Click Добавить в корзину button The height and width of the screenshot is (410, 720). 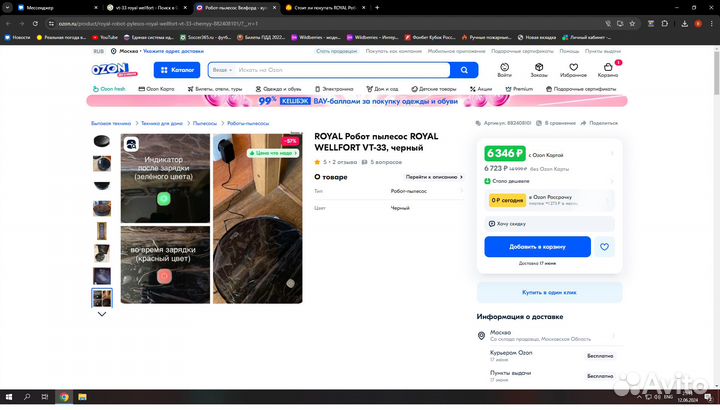click(538, 246)
